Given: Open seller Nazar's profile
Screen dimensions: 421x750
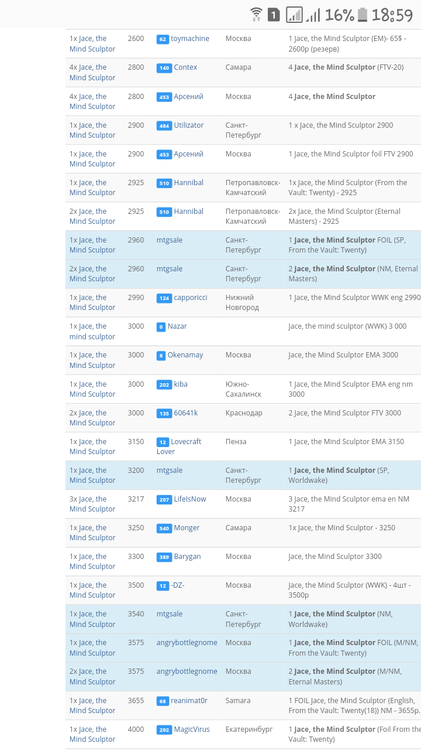Looking at the screenshot, I should (177, 326).
